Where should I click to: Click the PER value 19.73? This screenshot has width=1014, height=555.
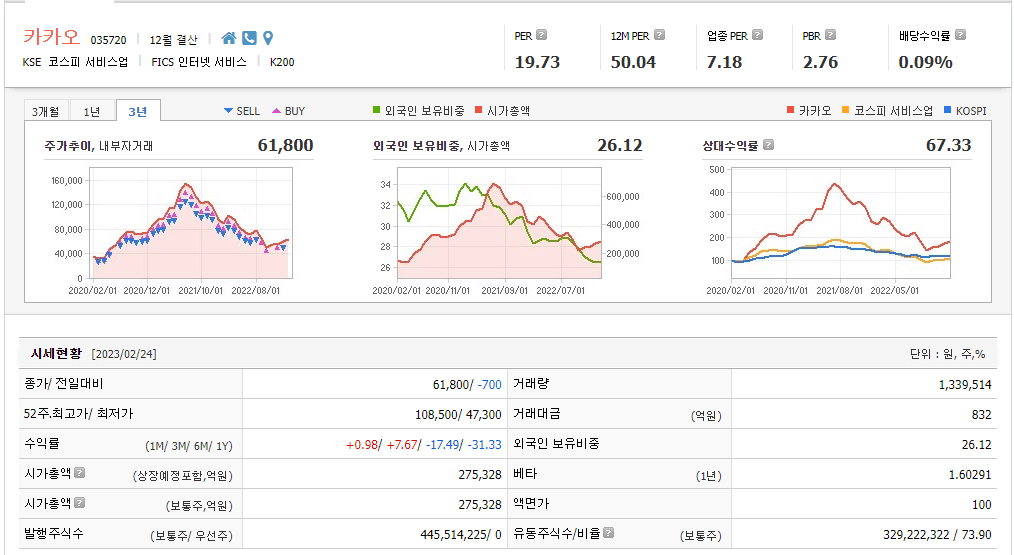[x=537, y=62]
